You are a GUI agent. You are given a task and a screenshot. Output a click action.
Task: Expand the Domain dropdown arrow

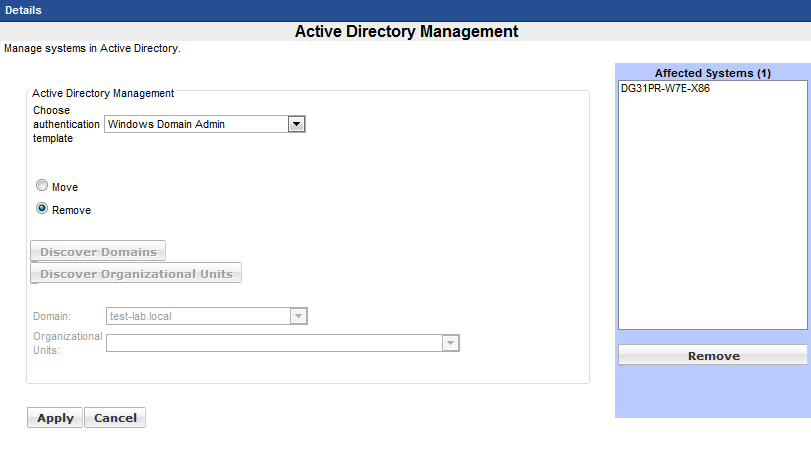(x=298, y=316)
